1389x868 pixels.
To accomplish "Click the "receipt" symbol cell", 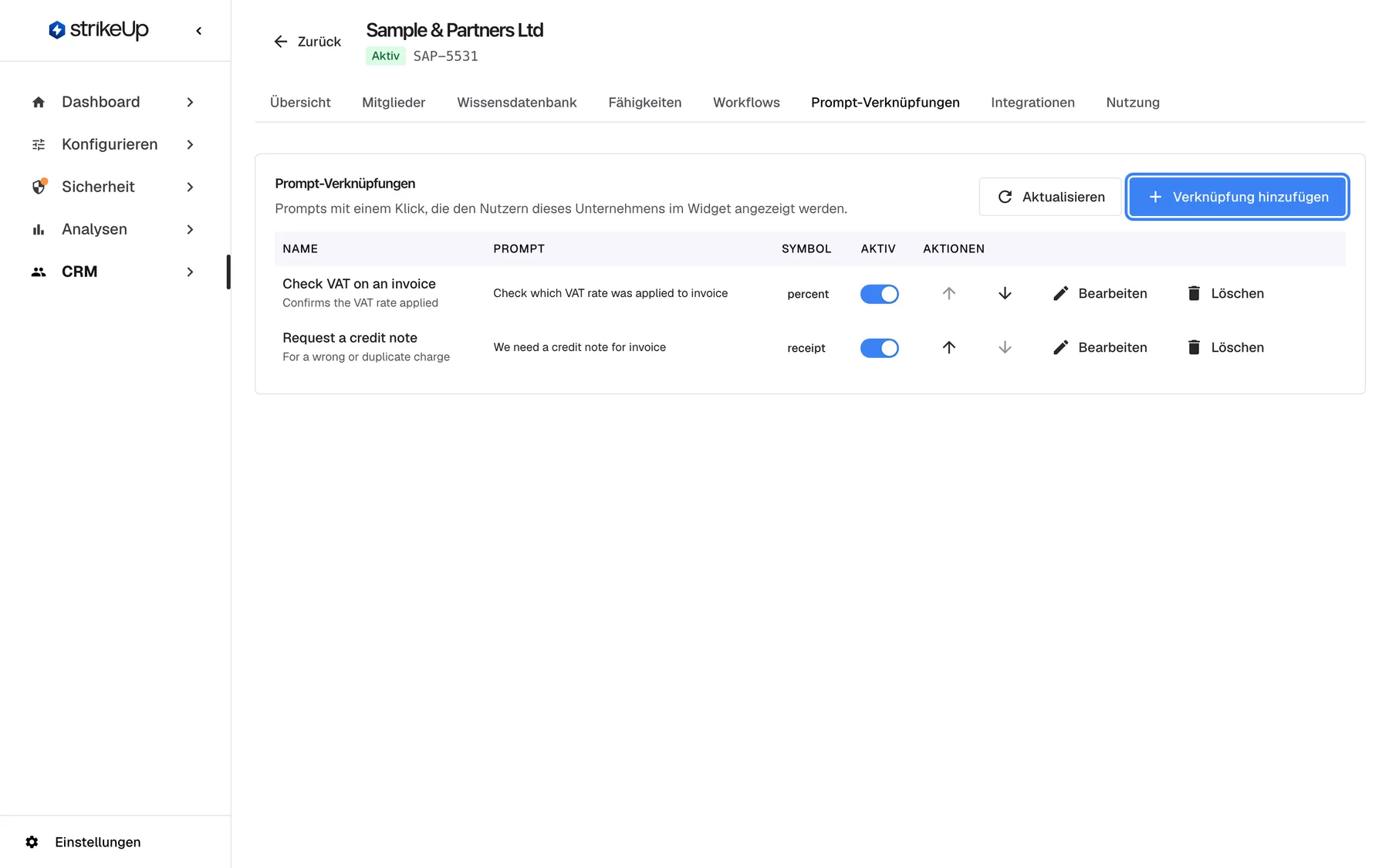I will [806, 348].
